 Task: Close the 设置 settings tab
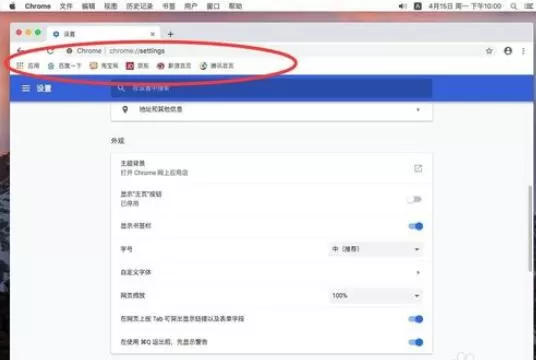click(x=152, y=34)
